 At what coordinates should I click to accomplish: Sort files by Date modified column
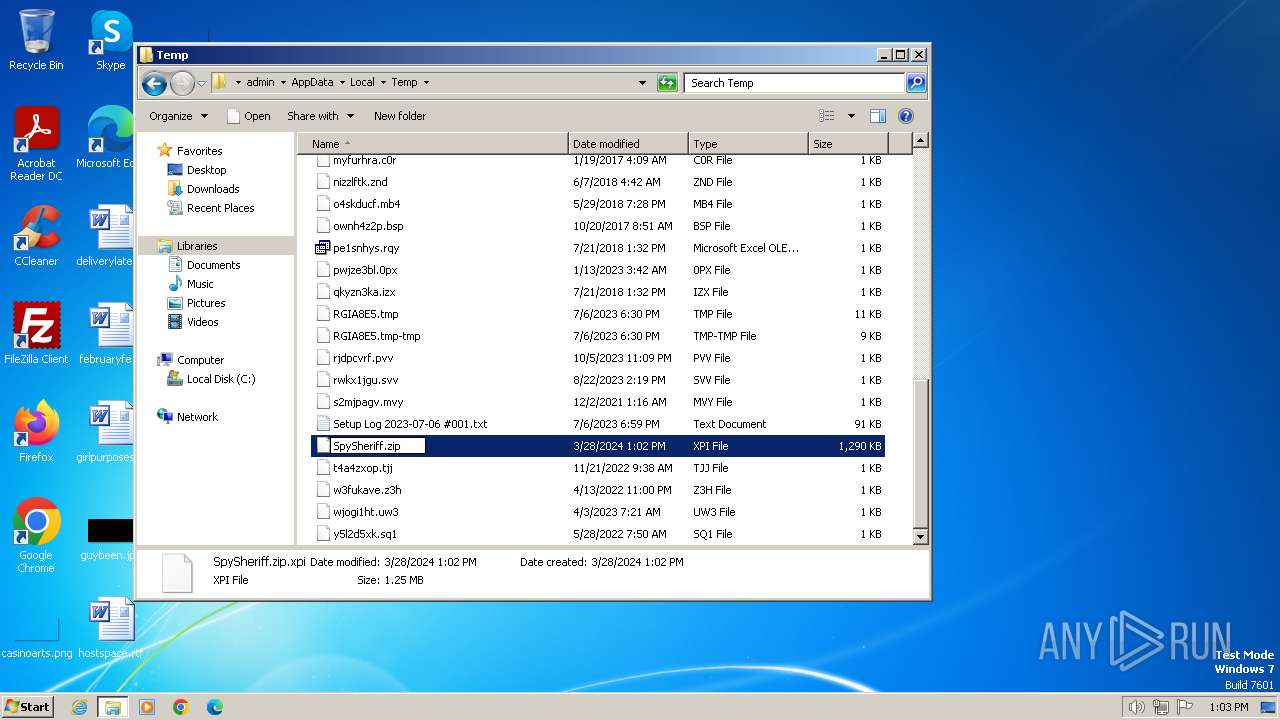point(628,144)
